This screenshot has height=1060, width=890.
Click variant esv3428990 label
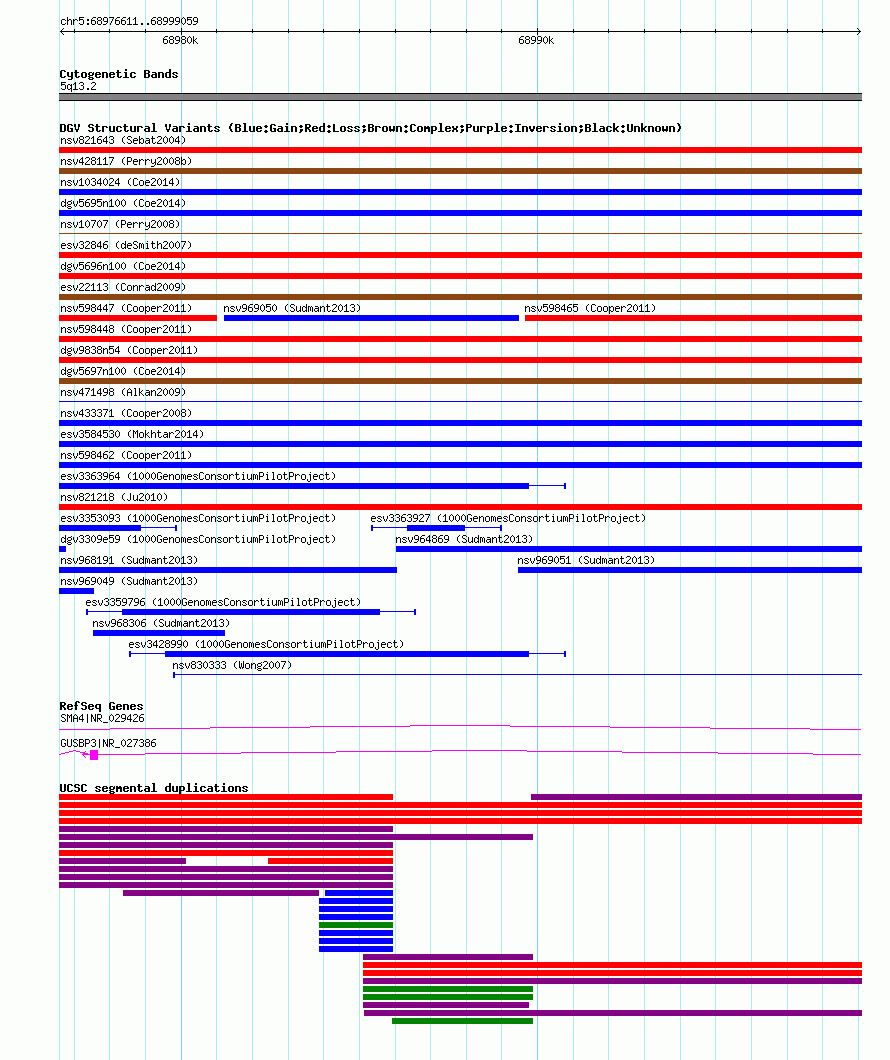tap(266, 644)
